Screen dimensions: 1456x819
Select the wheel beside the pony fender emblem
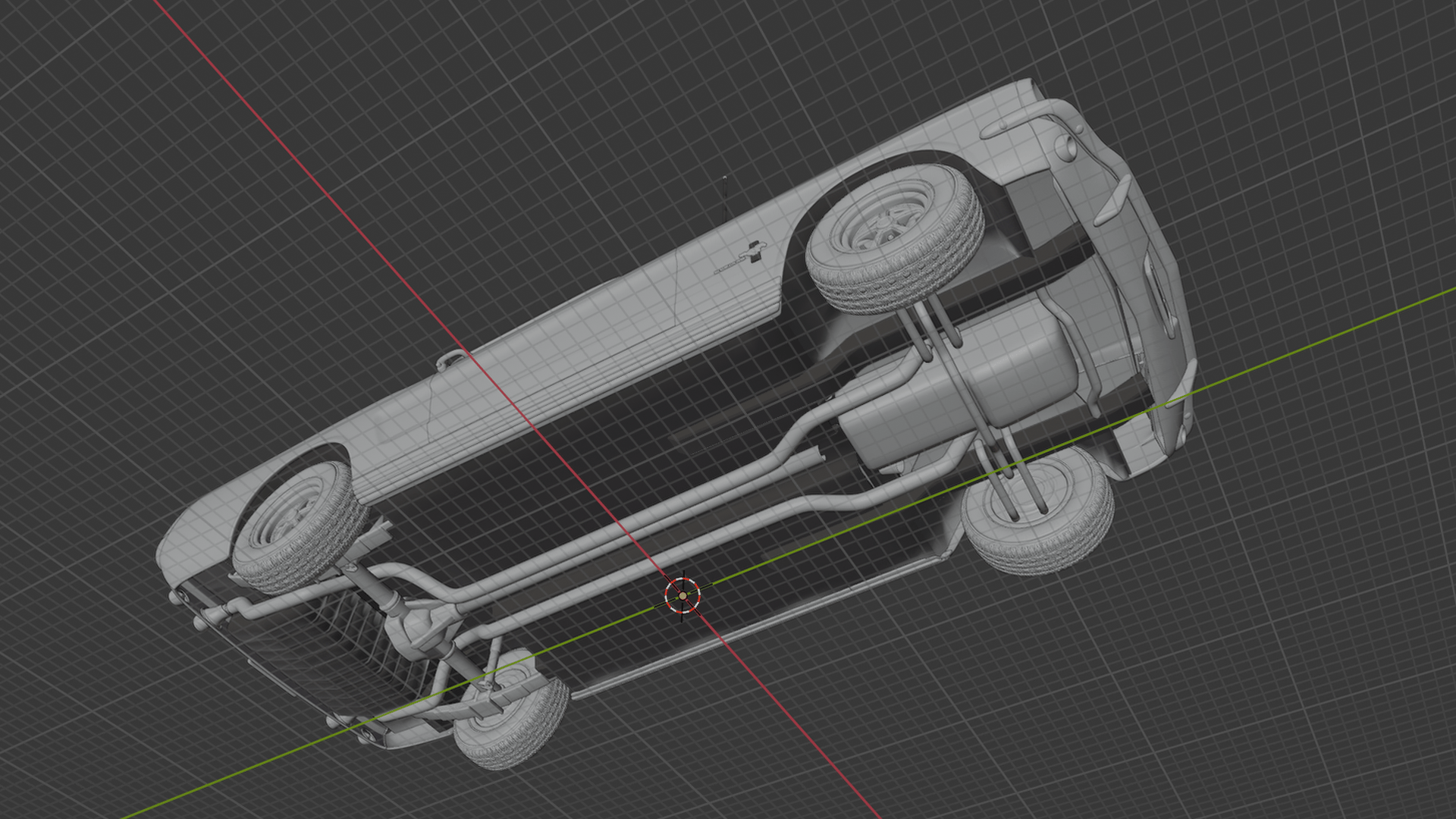click(895, 238)
